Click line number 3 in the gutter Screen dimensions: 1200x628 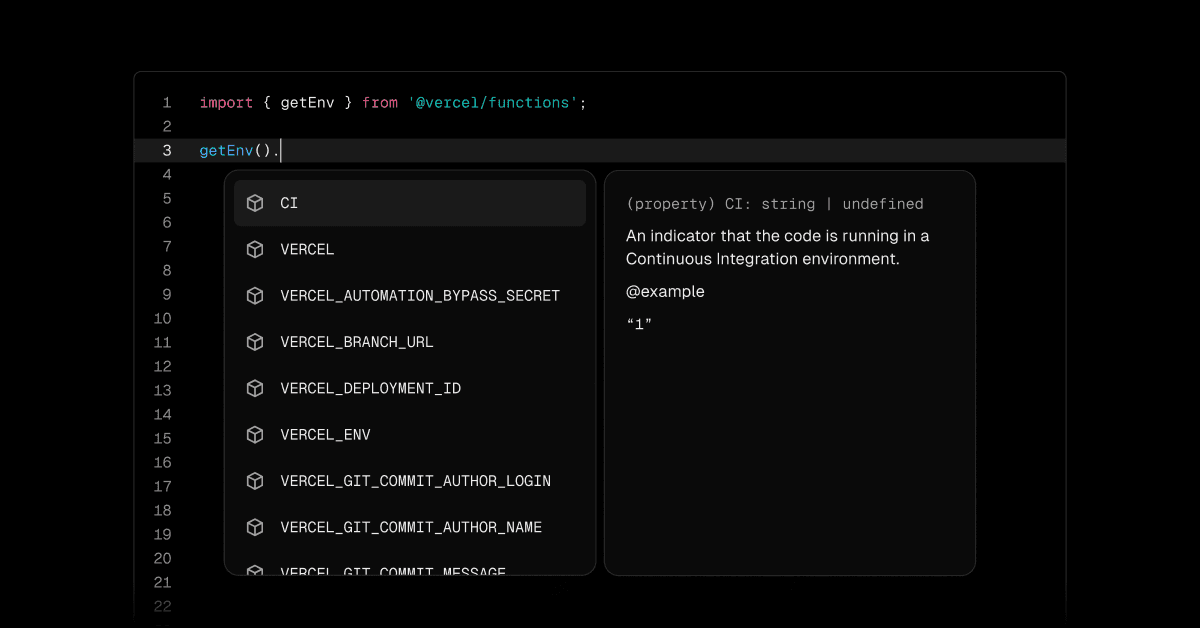[x=166, y=151]
